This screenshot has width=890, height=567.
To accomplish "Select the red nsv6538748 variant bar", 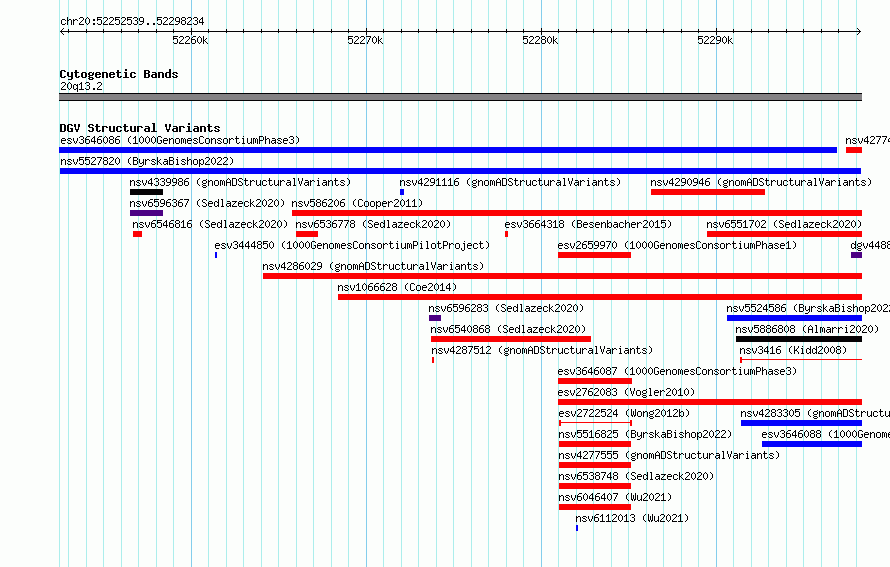I will click(595, 486).
